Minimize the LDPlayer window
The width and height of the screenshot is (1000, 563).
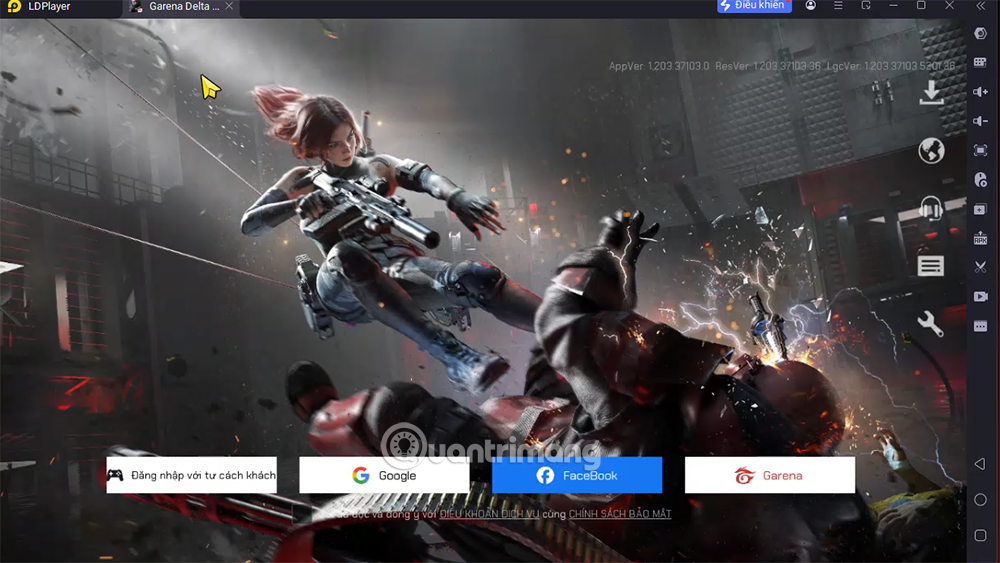point(893,5)
